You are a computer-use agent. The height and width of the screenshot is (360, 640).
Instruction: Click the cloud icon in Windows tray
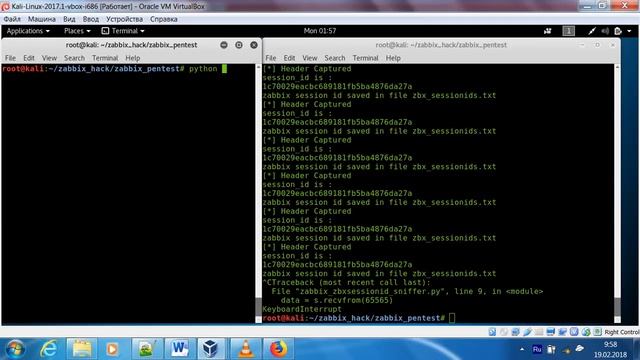(580, 349)
